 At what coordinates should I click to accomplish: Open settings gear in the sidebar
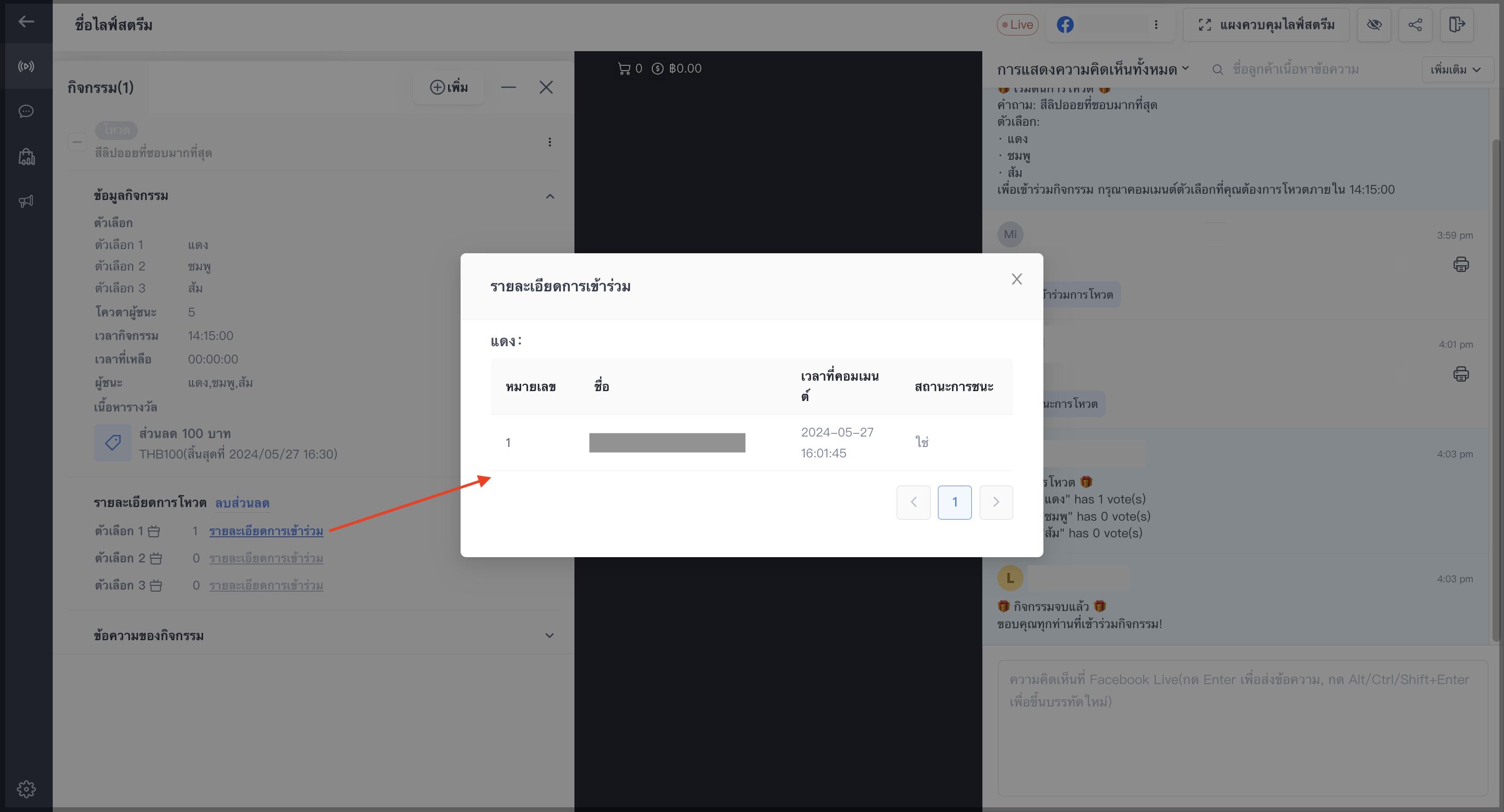pyautogui.click(x=26, y=789)
